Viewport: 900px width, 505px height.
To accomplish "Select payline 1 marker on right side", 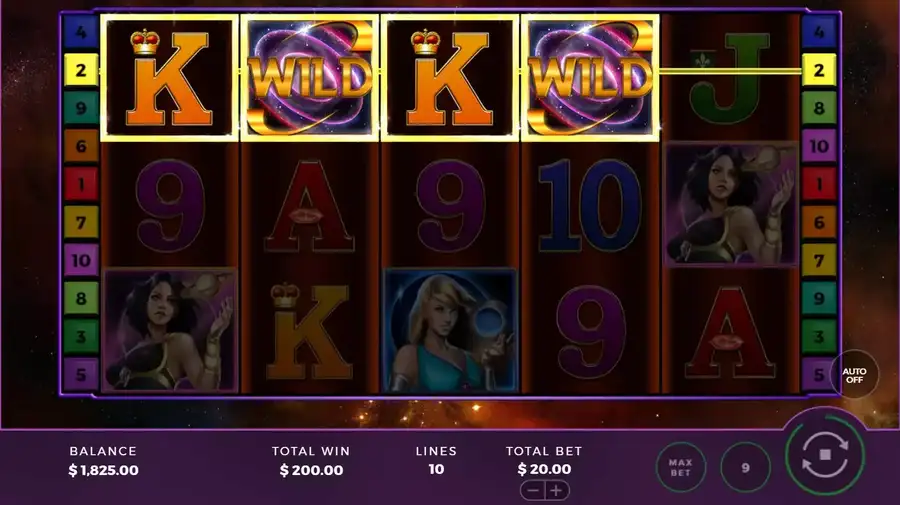I will coord(818,184).
